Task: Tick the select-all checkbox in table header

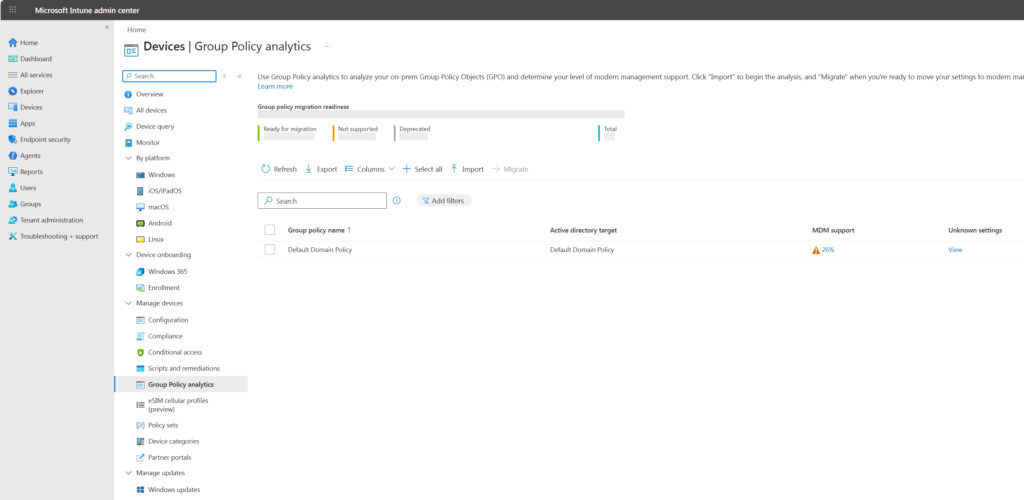Action: [x=270, y=230]
